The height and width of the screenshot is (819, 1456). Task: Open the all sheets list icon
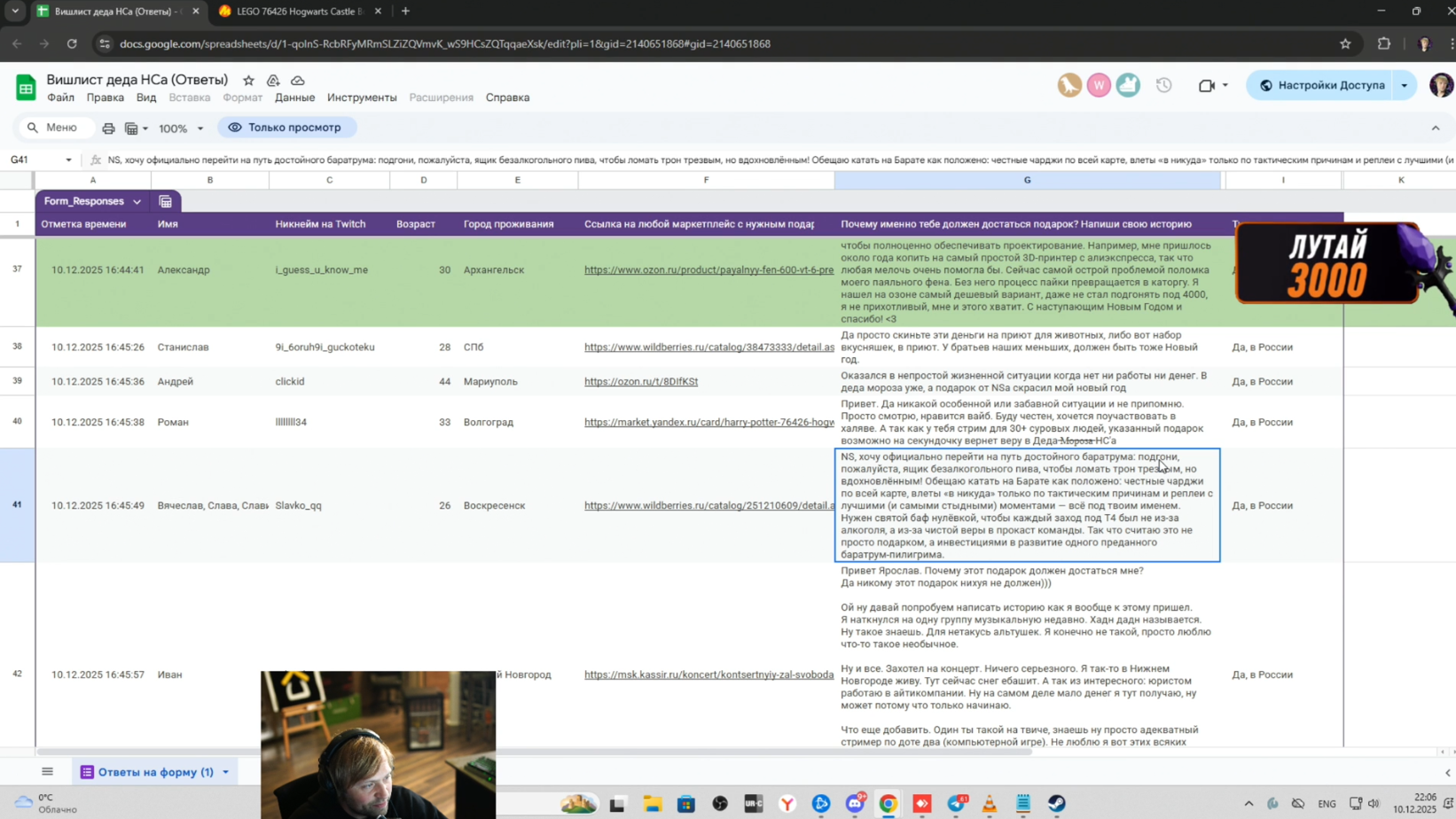tap(48, 772)
